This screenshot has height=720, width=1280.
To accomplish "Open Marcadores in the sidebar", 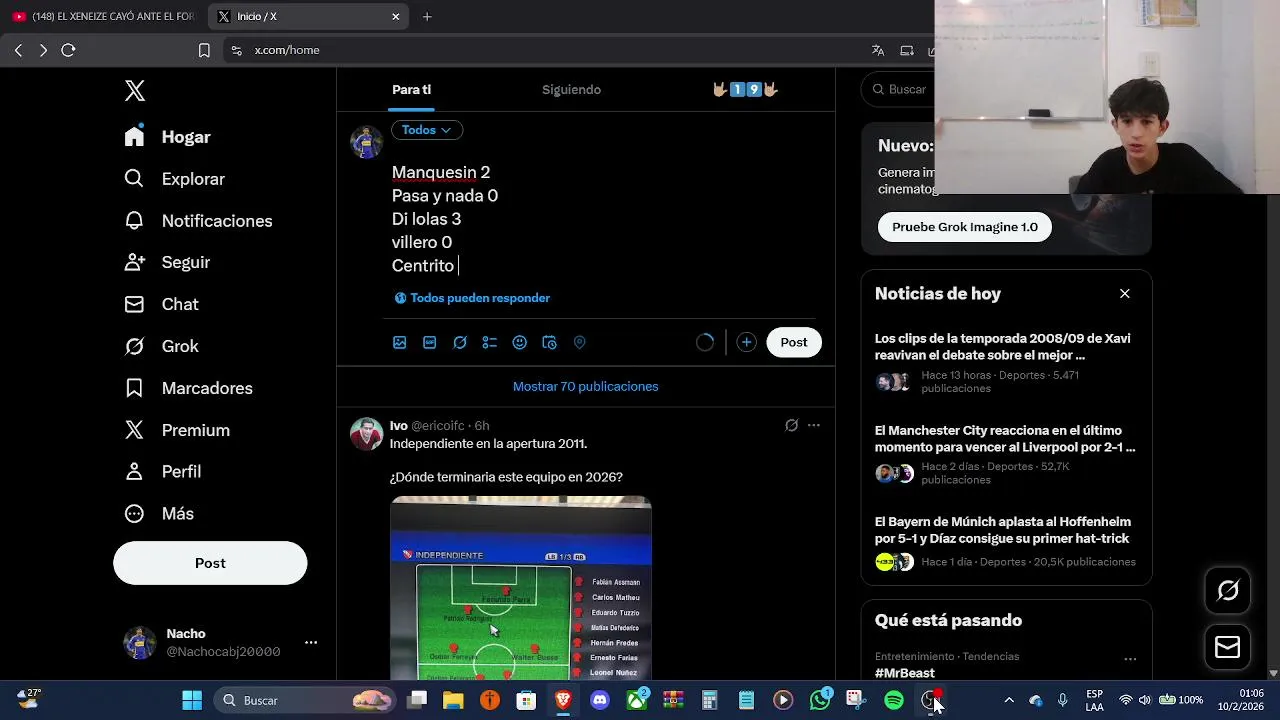I will coord(188,388).
